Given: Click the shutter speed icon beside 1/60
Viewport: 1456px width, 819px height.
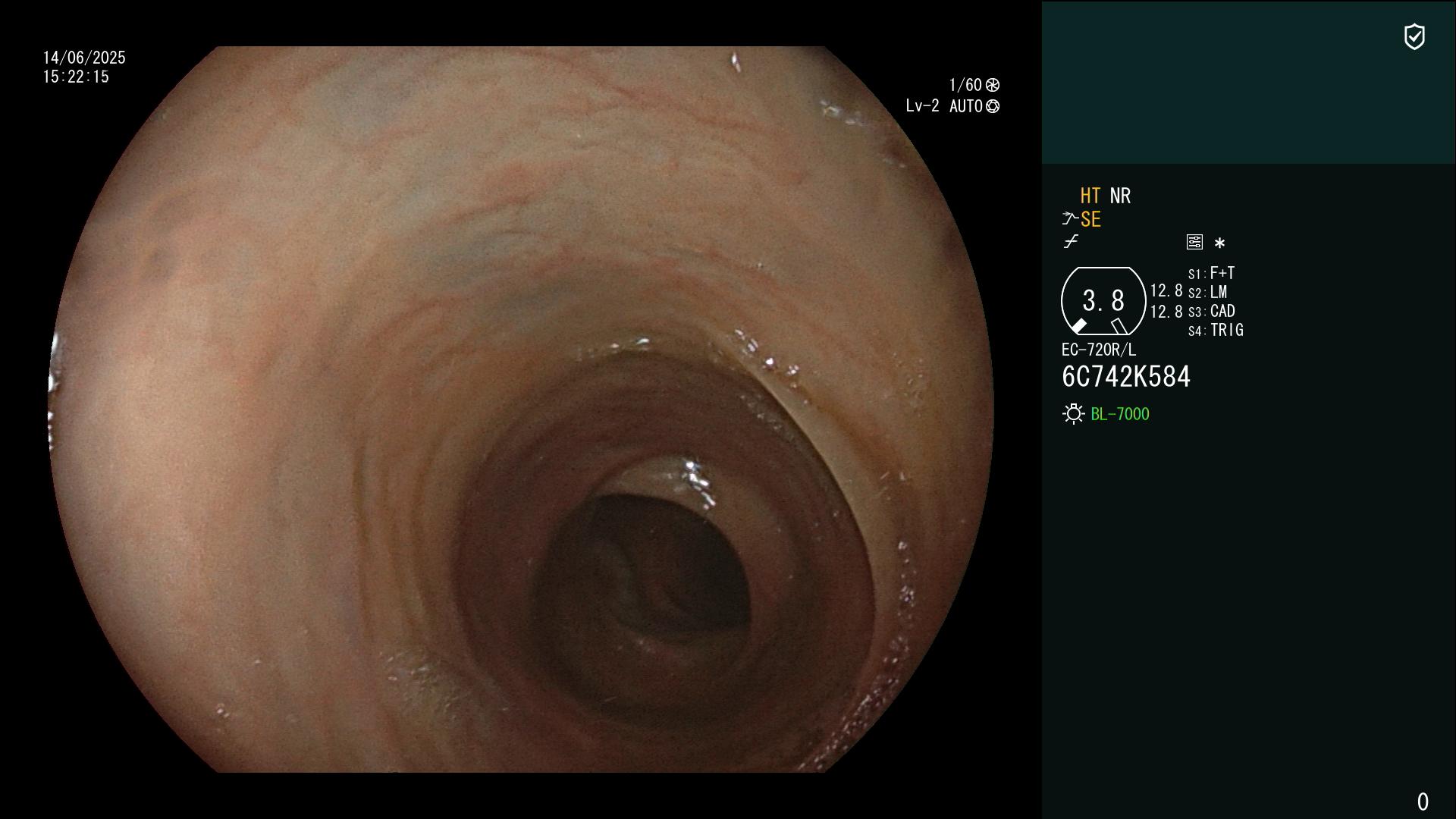Looking at the screenshot, I should (x=993, y=85).
